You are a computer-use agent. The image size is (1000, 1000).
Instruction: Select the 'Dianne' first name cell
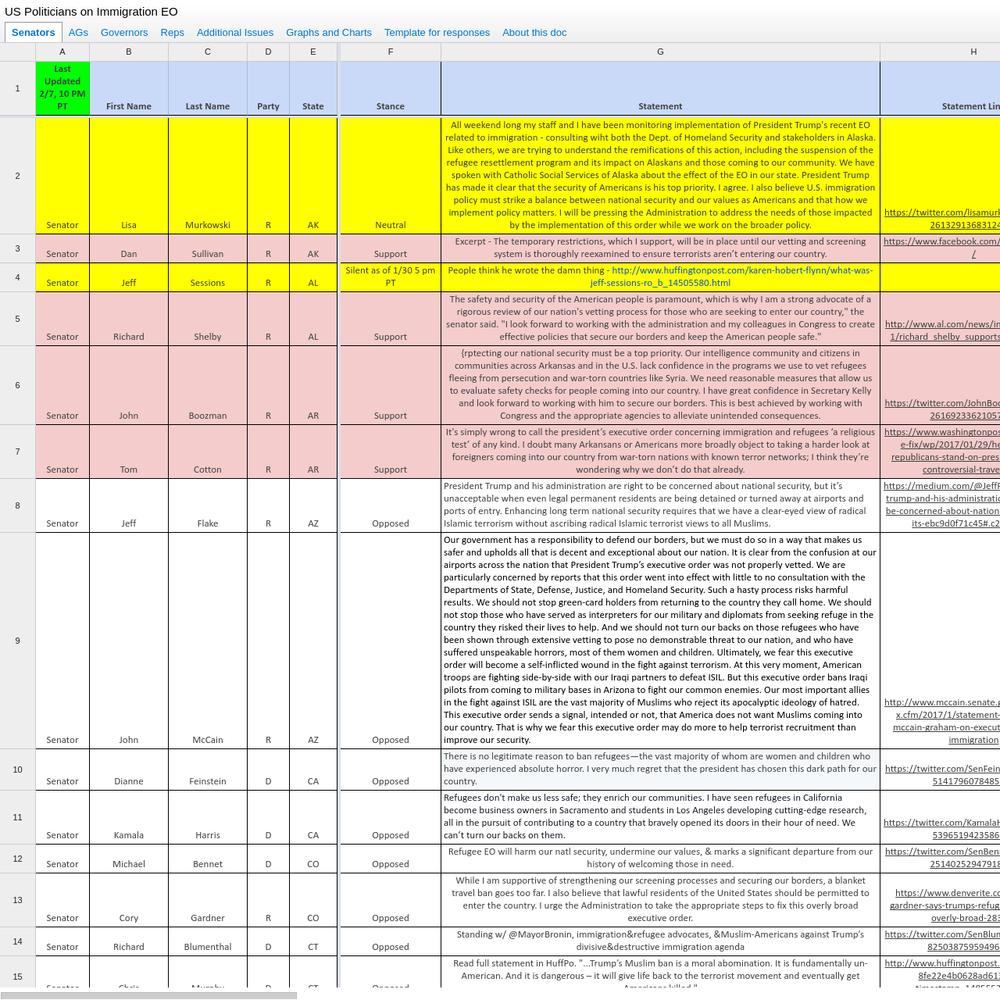pyautogui.click(x=129, y=770)
